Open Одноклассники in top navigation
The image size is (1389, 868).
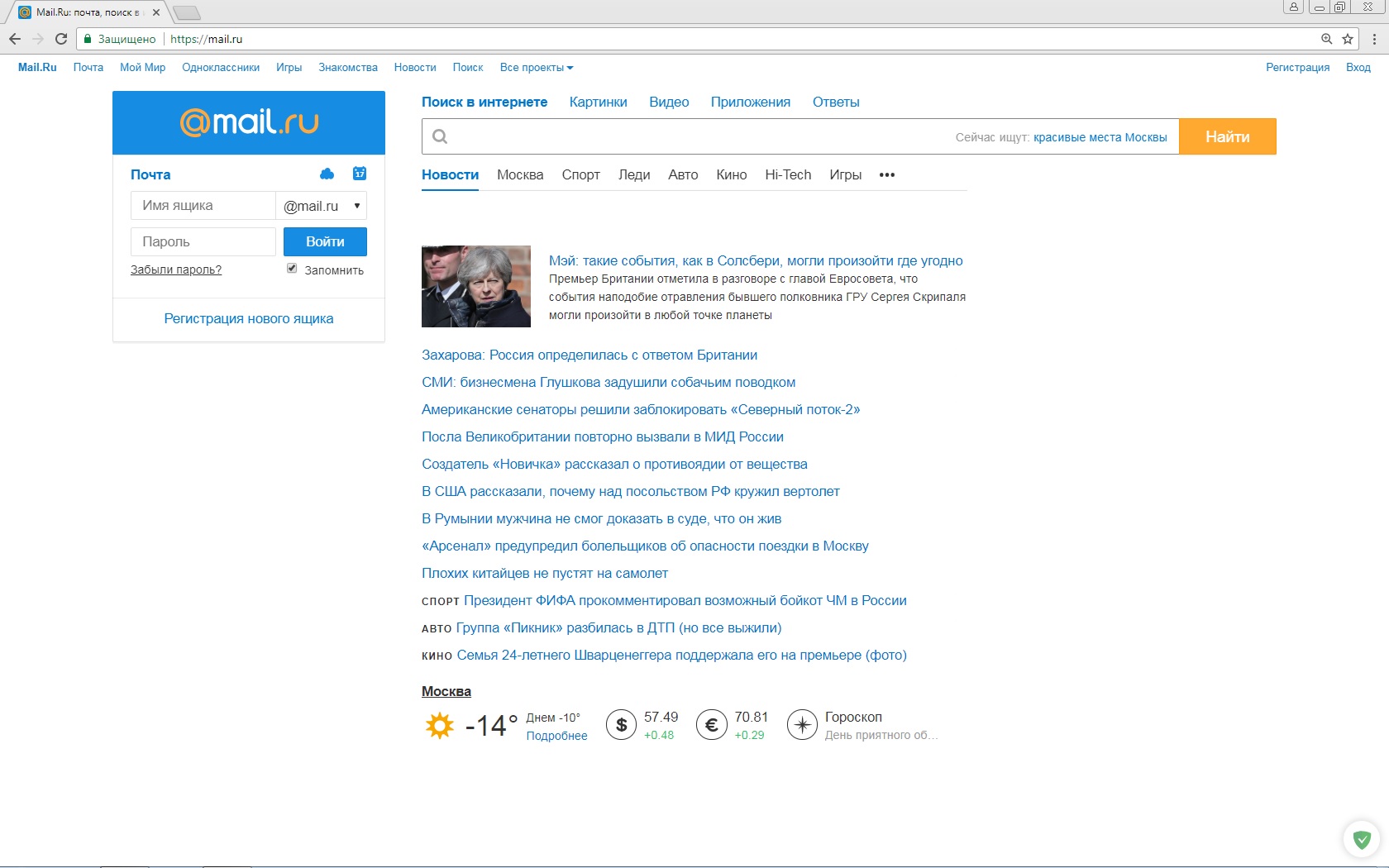coord(221,68)
